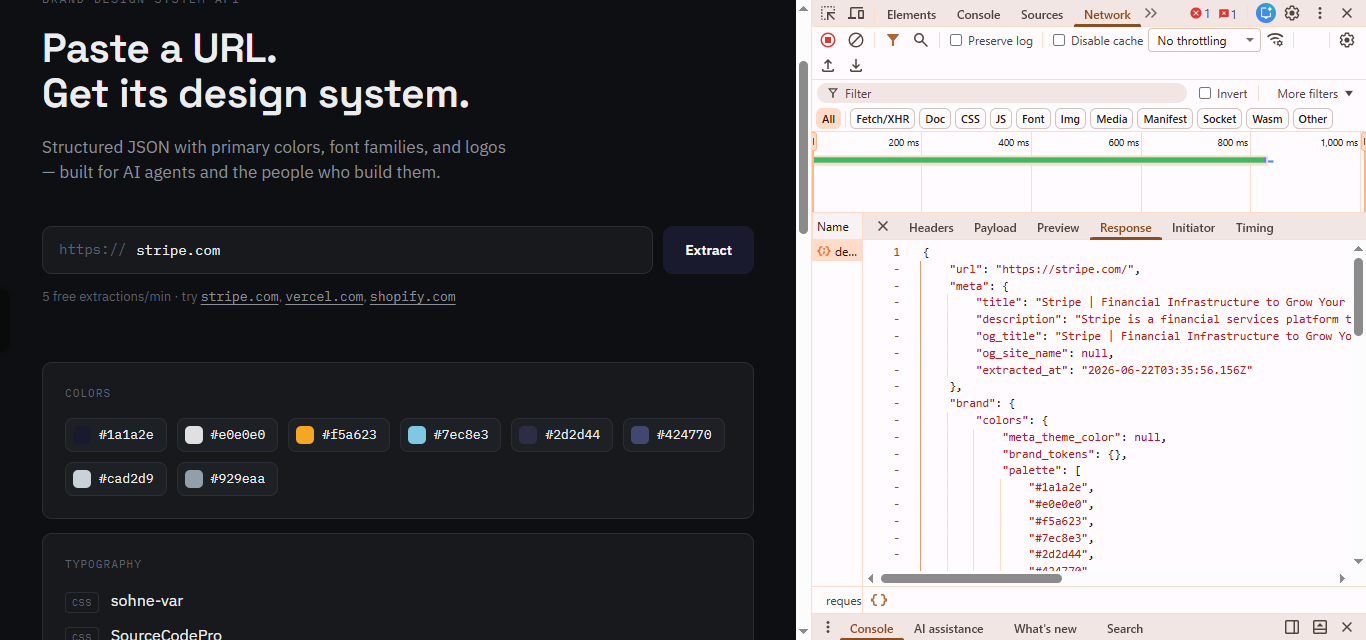Close the bottom drawer
The height and width of the screenshot is (640, 1366).
1347,628
